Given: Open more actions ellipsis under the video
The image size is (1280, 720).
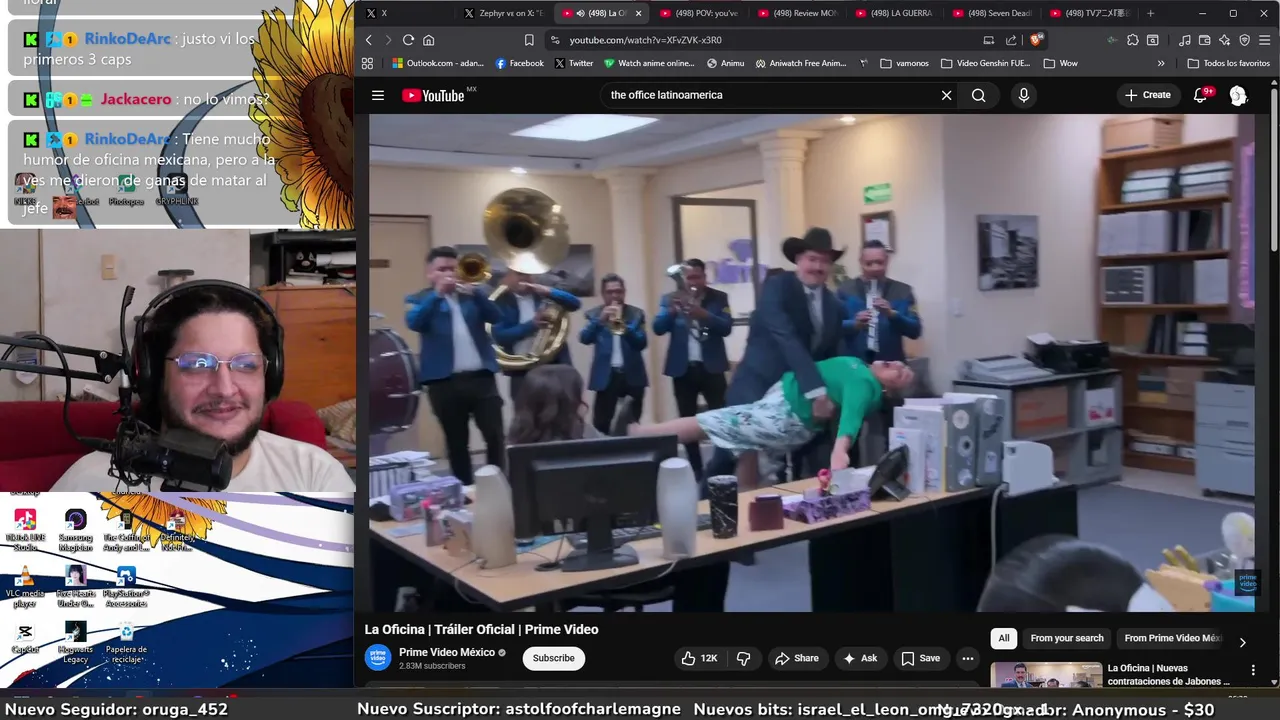Looking at the screenshot, I should (x=967, y=658).
